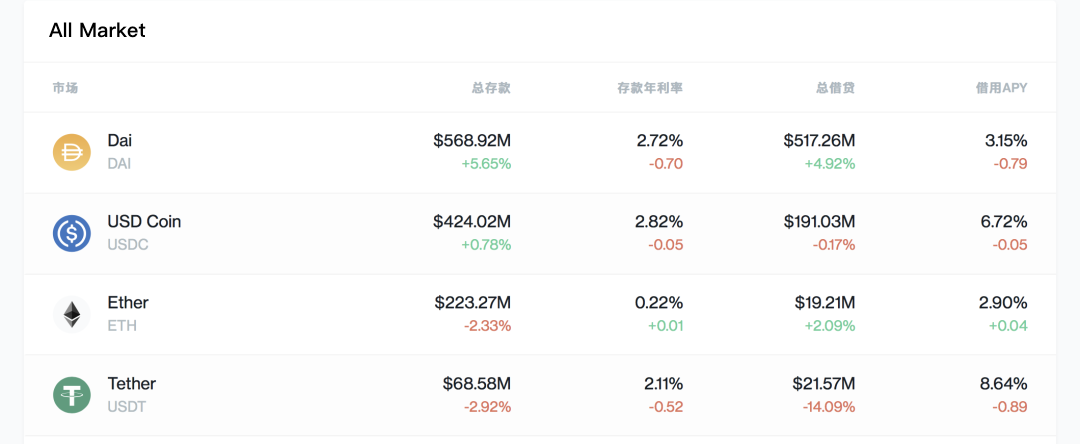Image resolution: width=1080 pixels, height=444 pixels.
Task: Select the DAI ticker label
Action: (119, 164)
